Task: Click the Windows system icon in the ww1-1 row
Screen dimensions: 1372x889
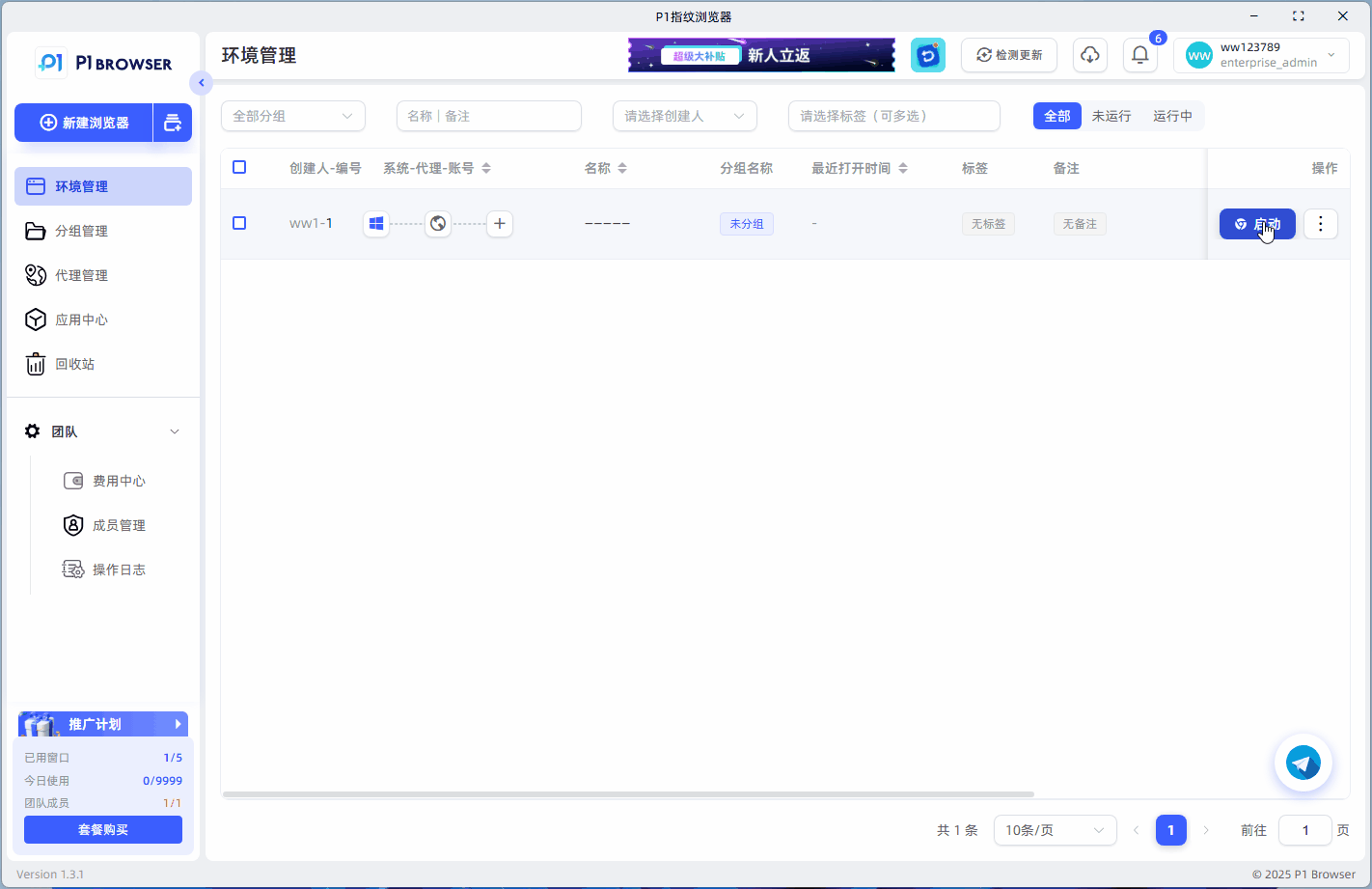Action: 375,223
